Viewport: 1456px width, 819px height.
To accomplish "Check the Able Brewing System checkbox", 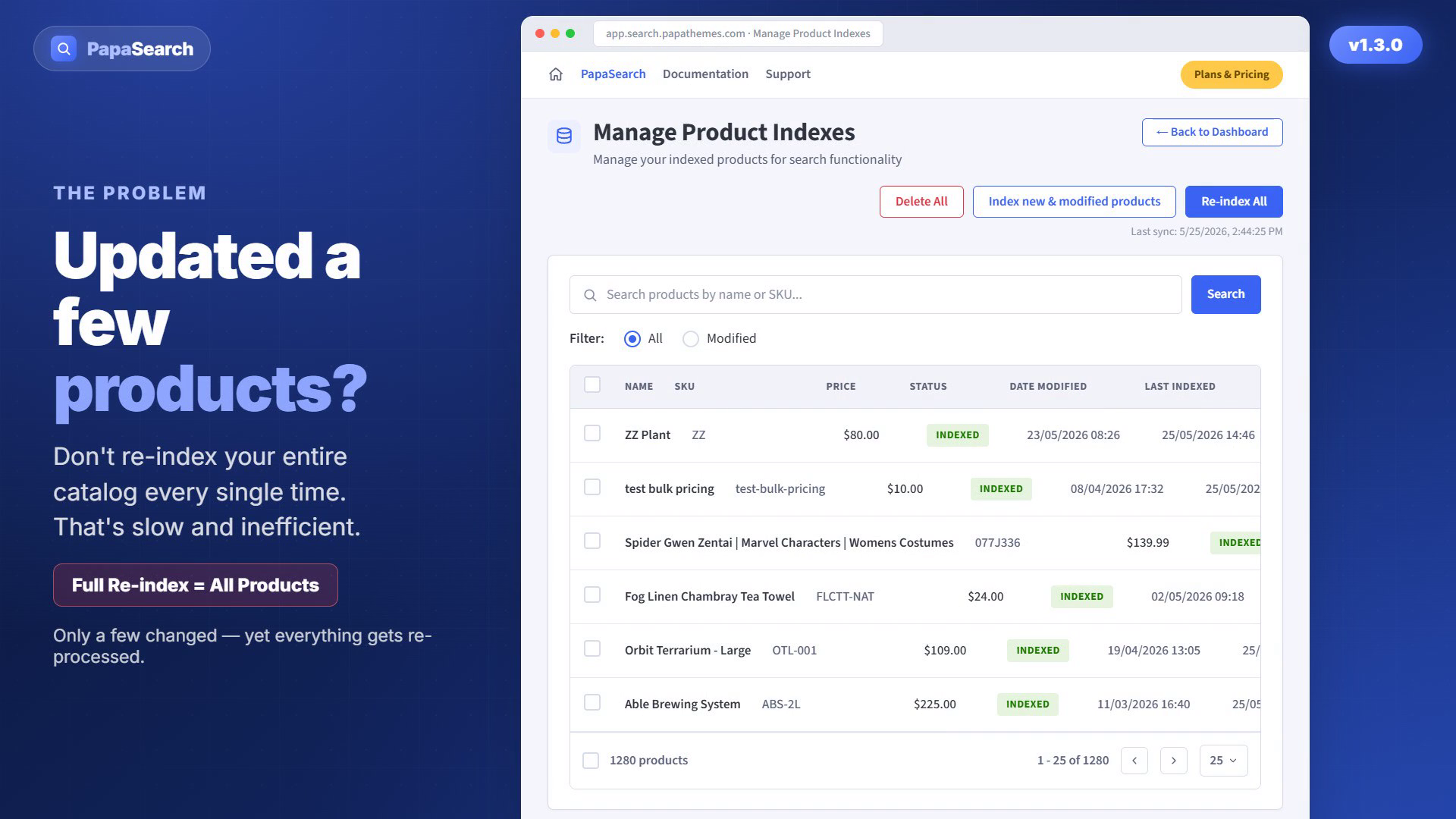I will tap(592, 702).
